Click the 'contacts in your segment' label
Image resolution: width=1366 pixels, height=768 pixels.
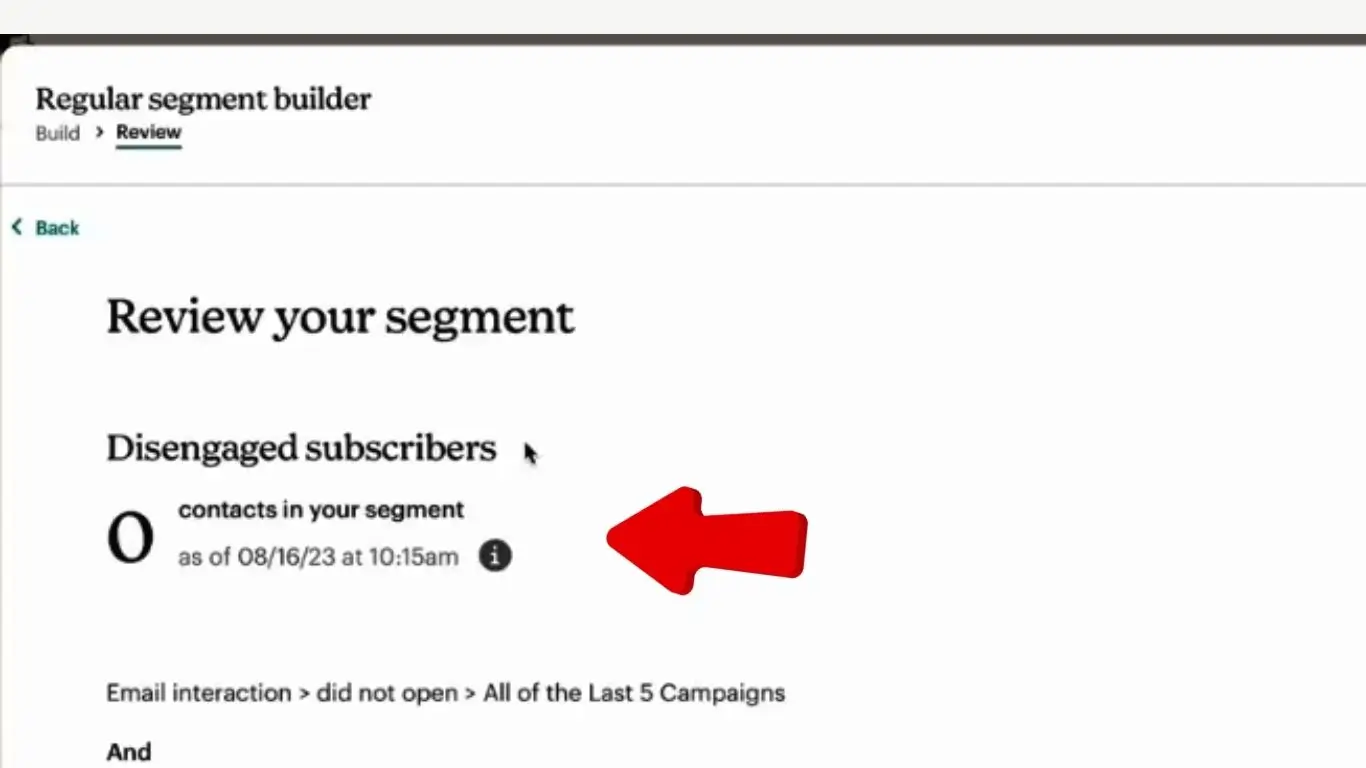click(x=321, y=510)
